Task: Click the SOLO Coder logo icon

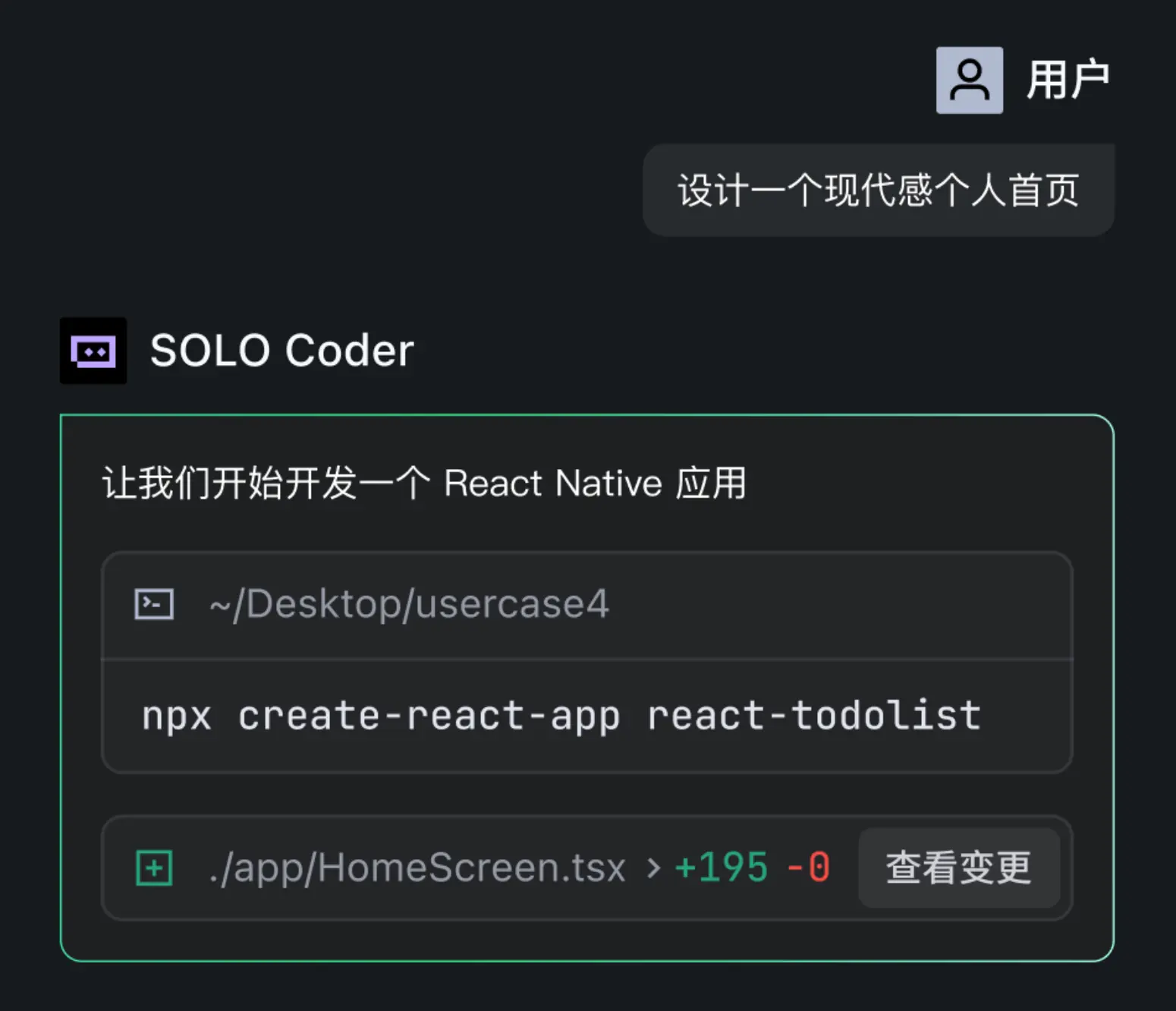Action: click(93, 351)
